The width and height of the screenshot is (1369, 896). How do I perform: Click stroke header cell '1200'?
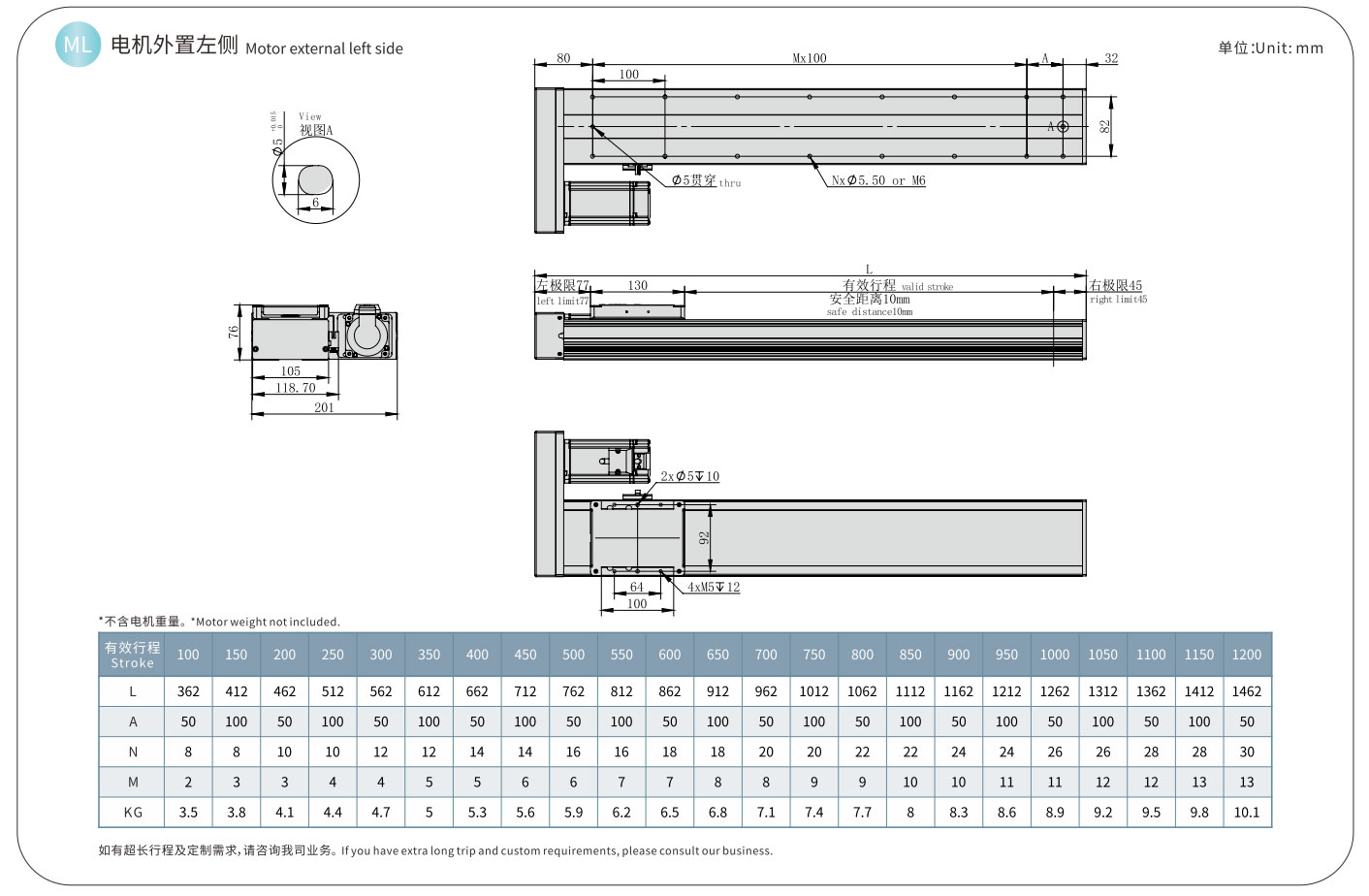(1247, 655)
